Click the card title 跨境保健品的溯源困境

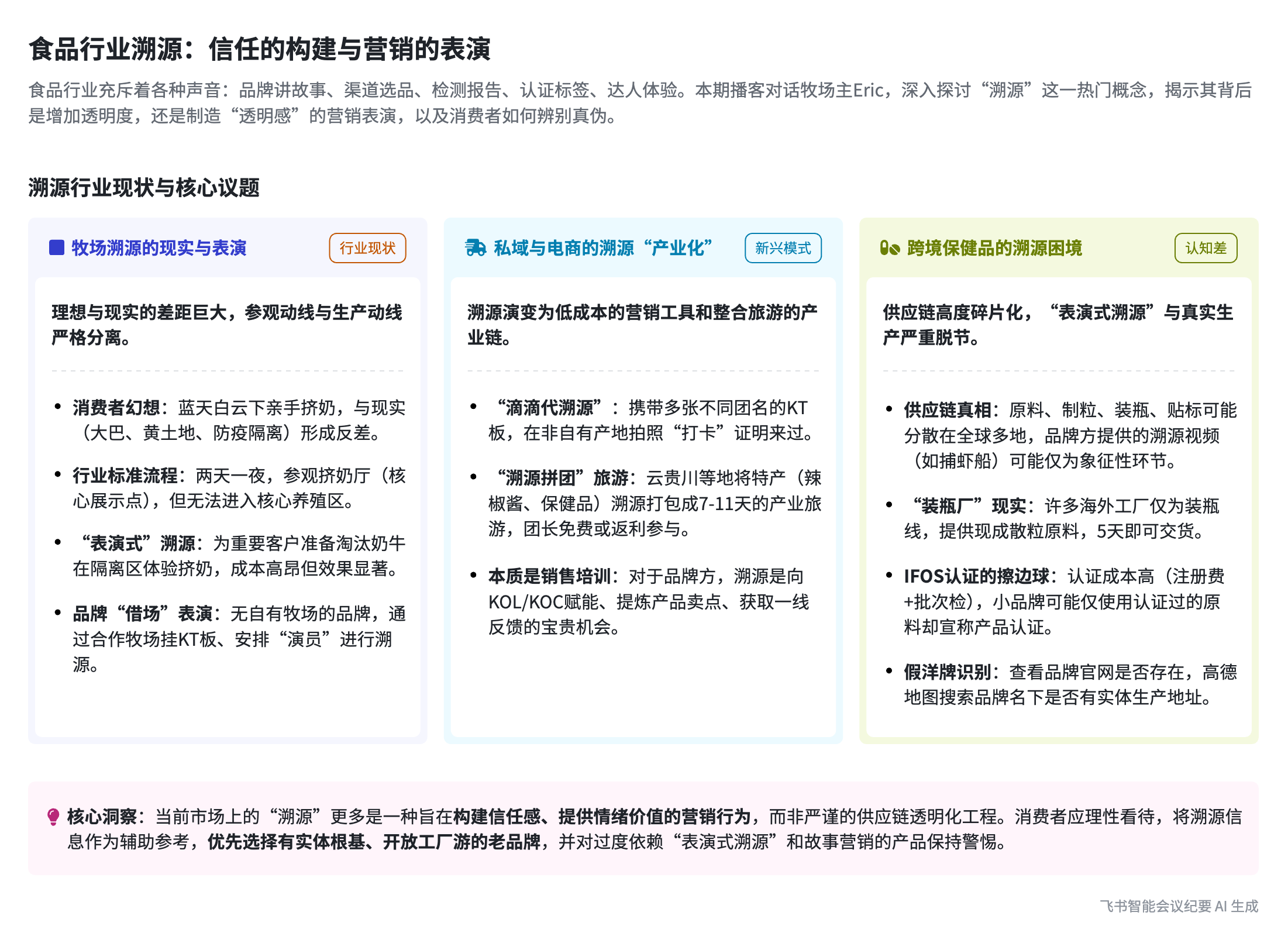(x=994, y=248)
